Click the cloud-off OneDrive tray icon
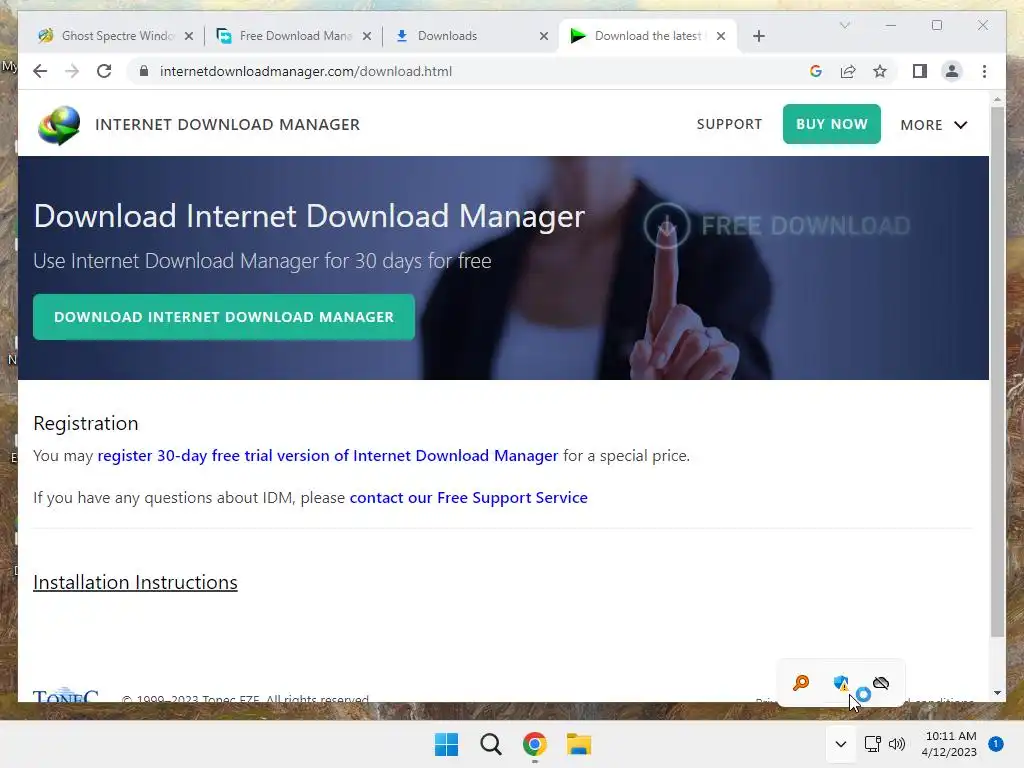This screenshot has width=1024, height=768. [881, 683]
